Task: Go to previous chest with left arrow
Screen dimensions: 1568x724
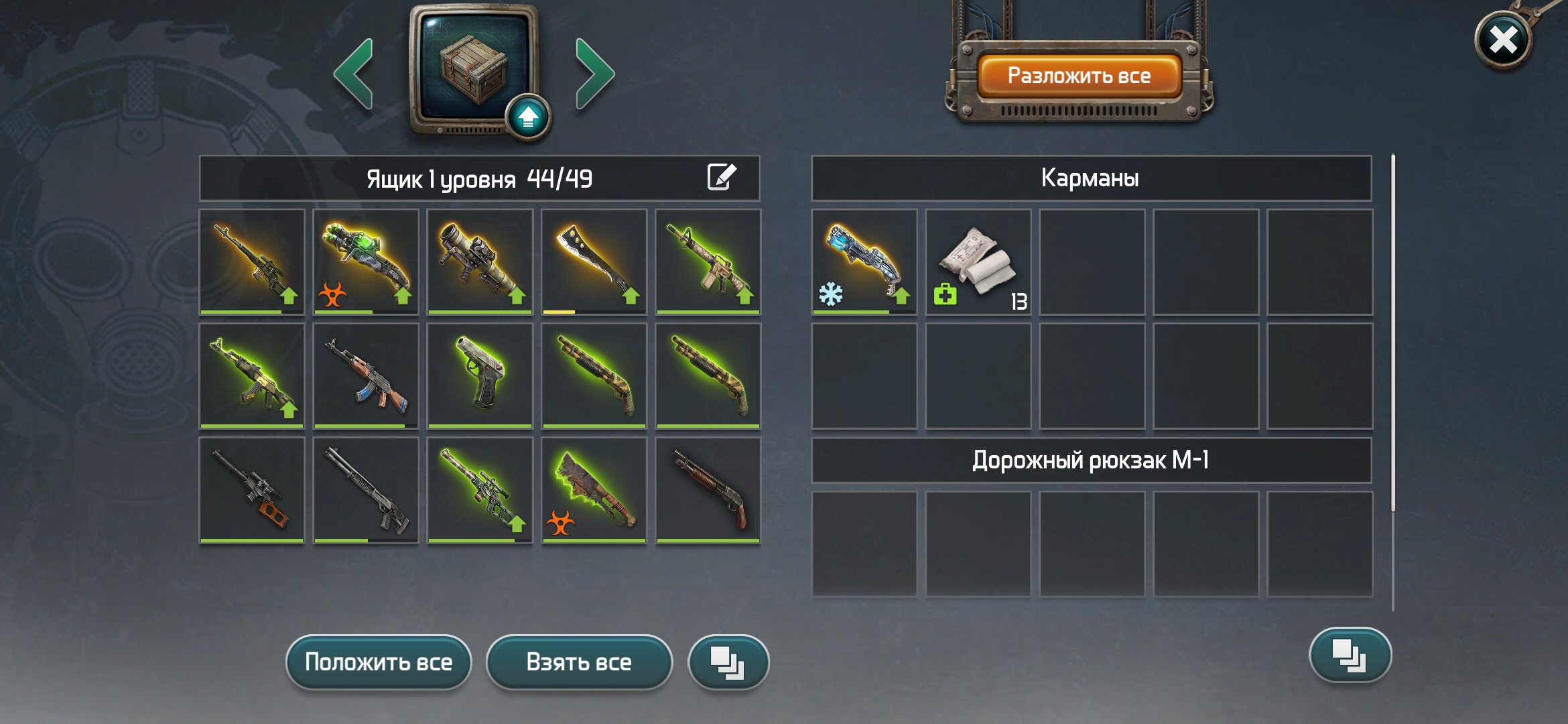Action: pos(353,74)
